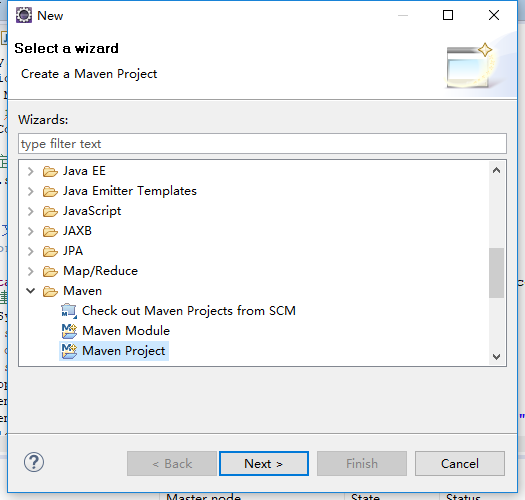
Task: Click the scroll down arrow in wizard list
Action: pos(497,357)
